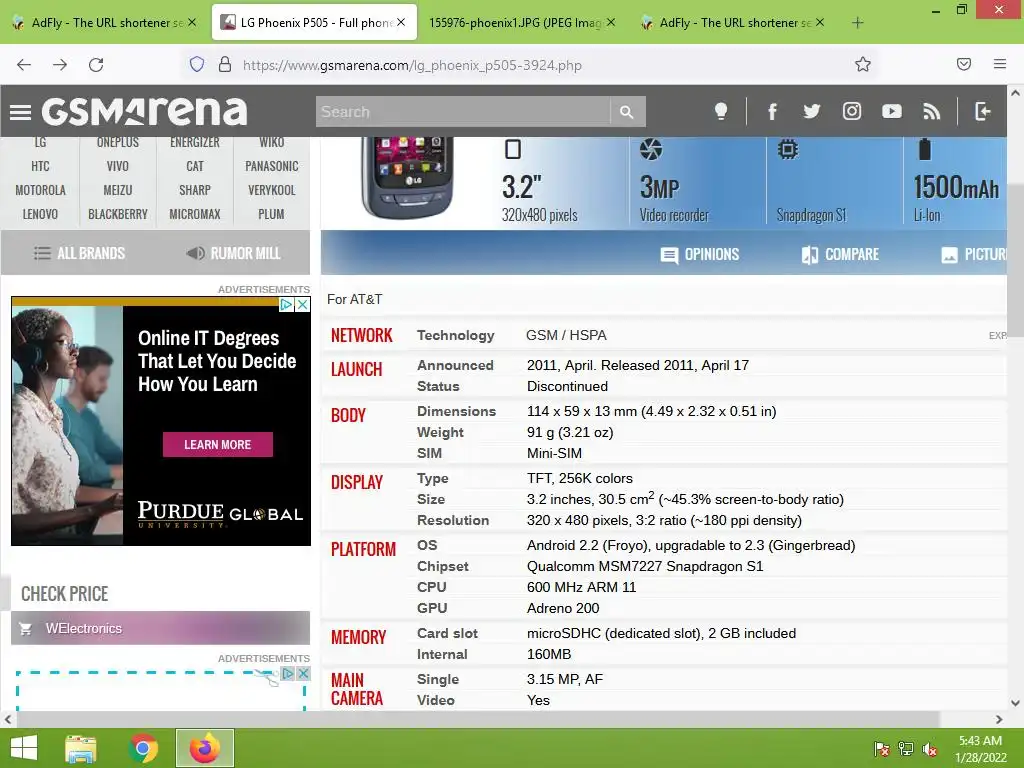The image size is (1024, 768).
Task: Open Lenovo brand link
Action: 40,214
